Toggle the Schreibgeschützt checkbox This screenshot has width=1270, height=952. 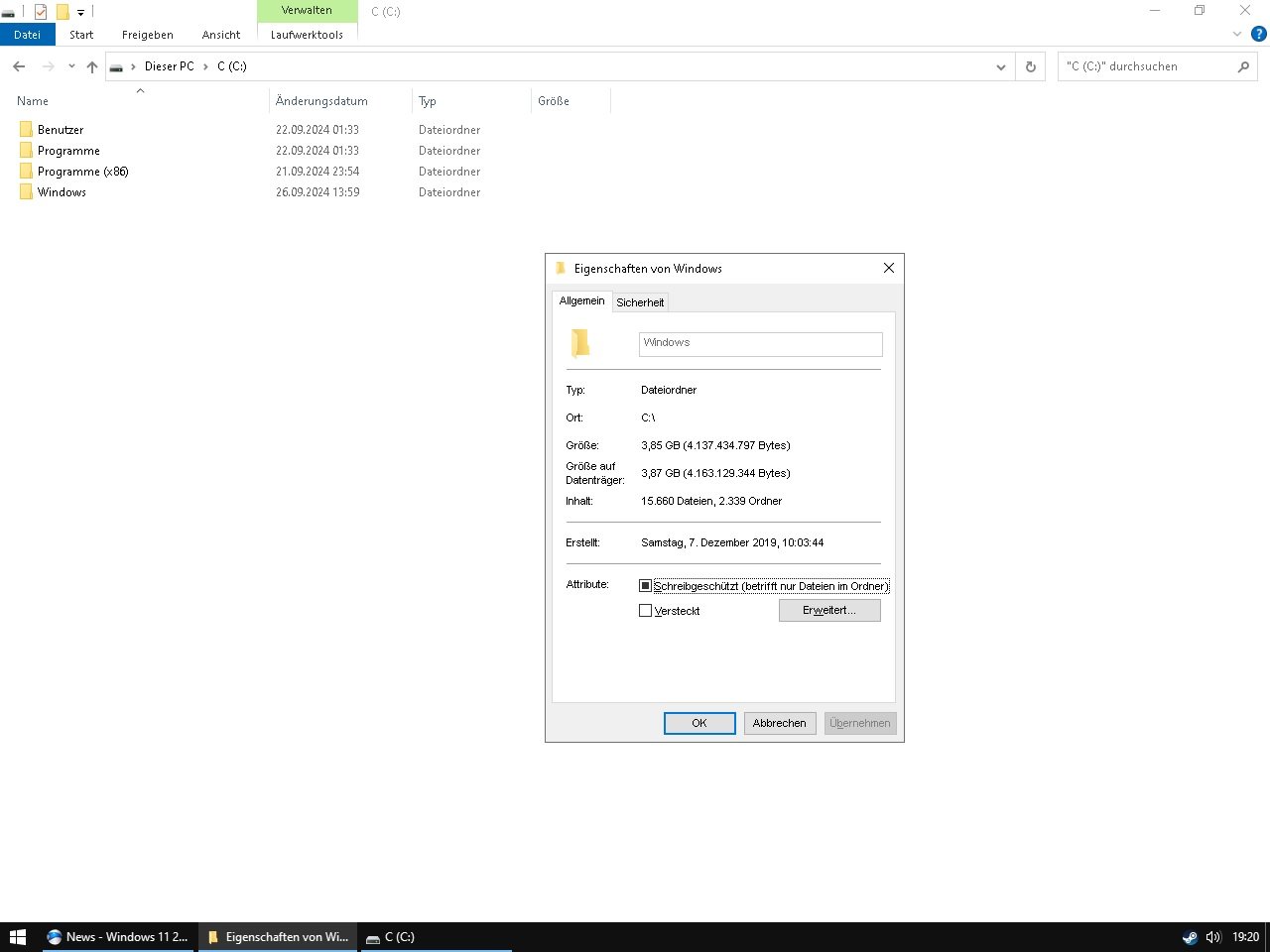click(646, 586)
